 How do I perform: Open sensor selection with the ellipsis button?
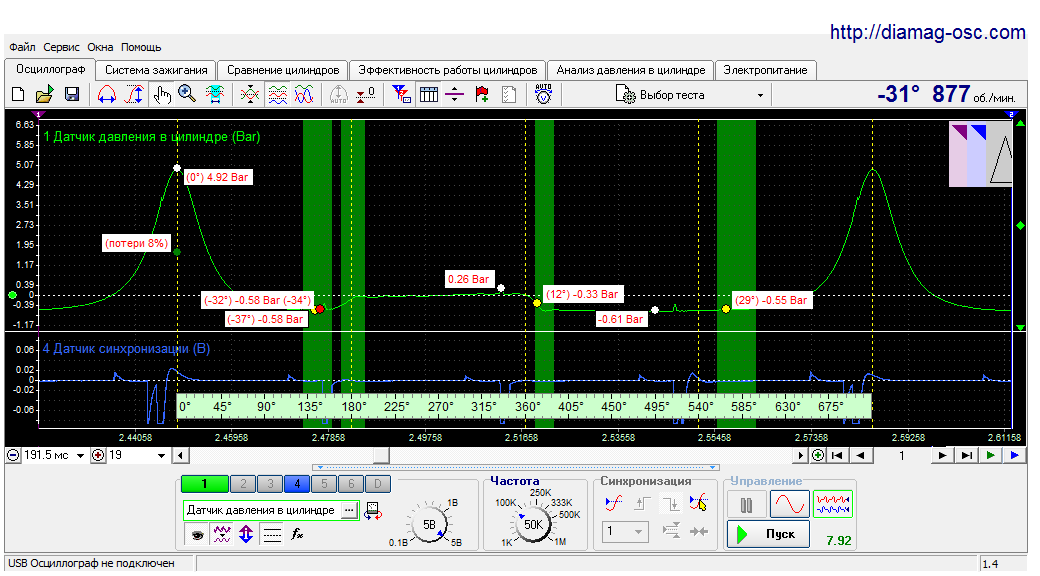pyautogui.click(x=349, y=510)
